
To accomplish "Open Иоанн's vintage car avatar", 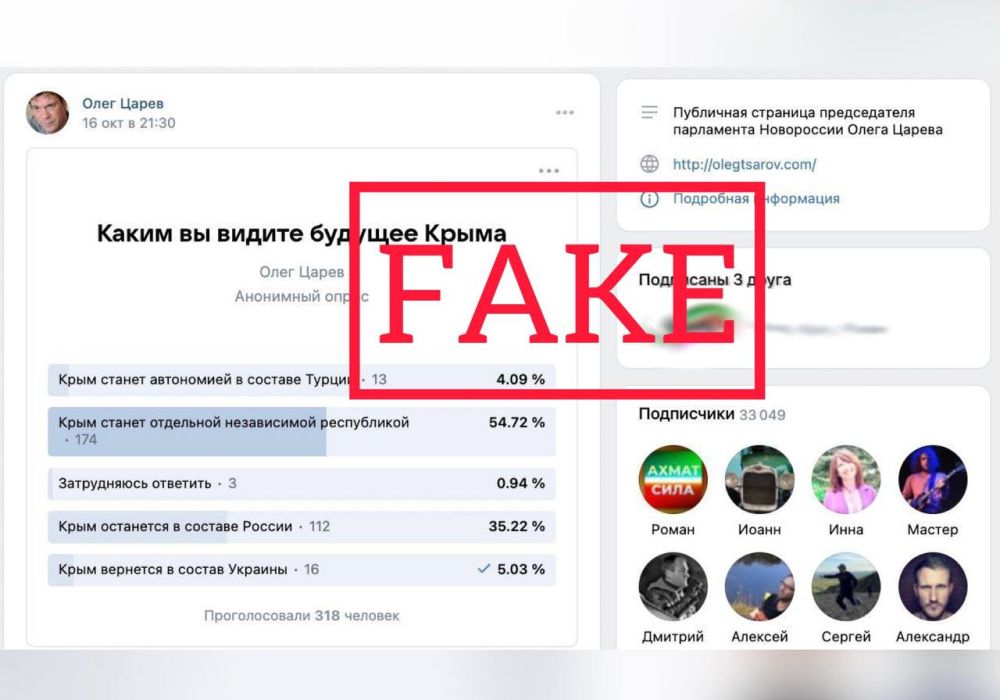I will pos(760,479).
